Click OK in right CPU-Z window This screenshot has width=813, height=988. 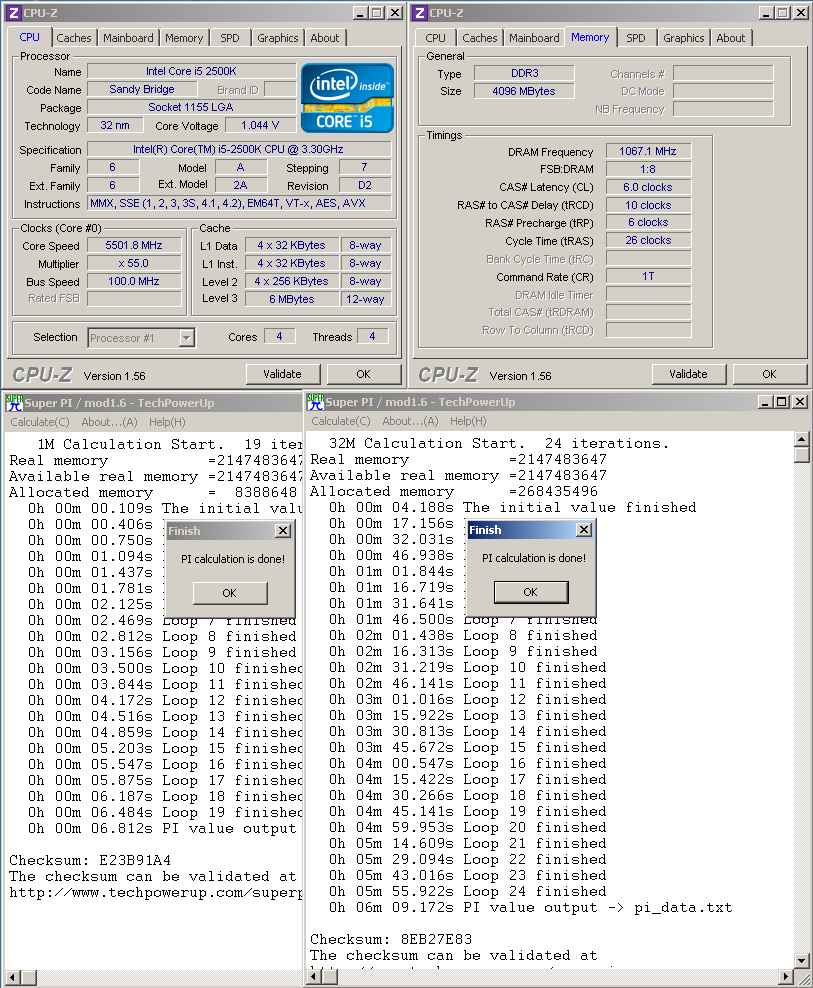coord(770,374)
